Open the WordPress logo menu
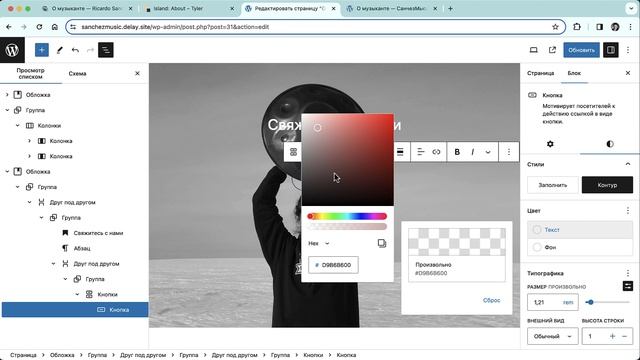Image resolution: width=640 pixels, height=360 pixels. point(12,50)
